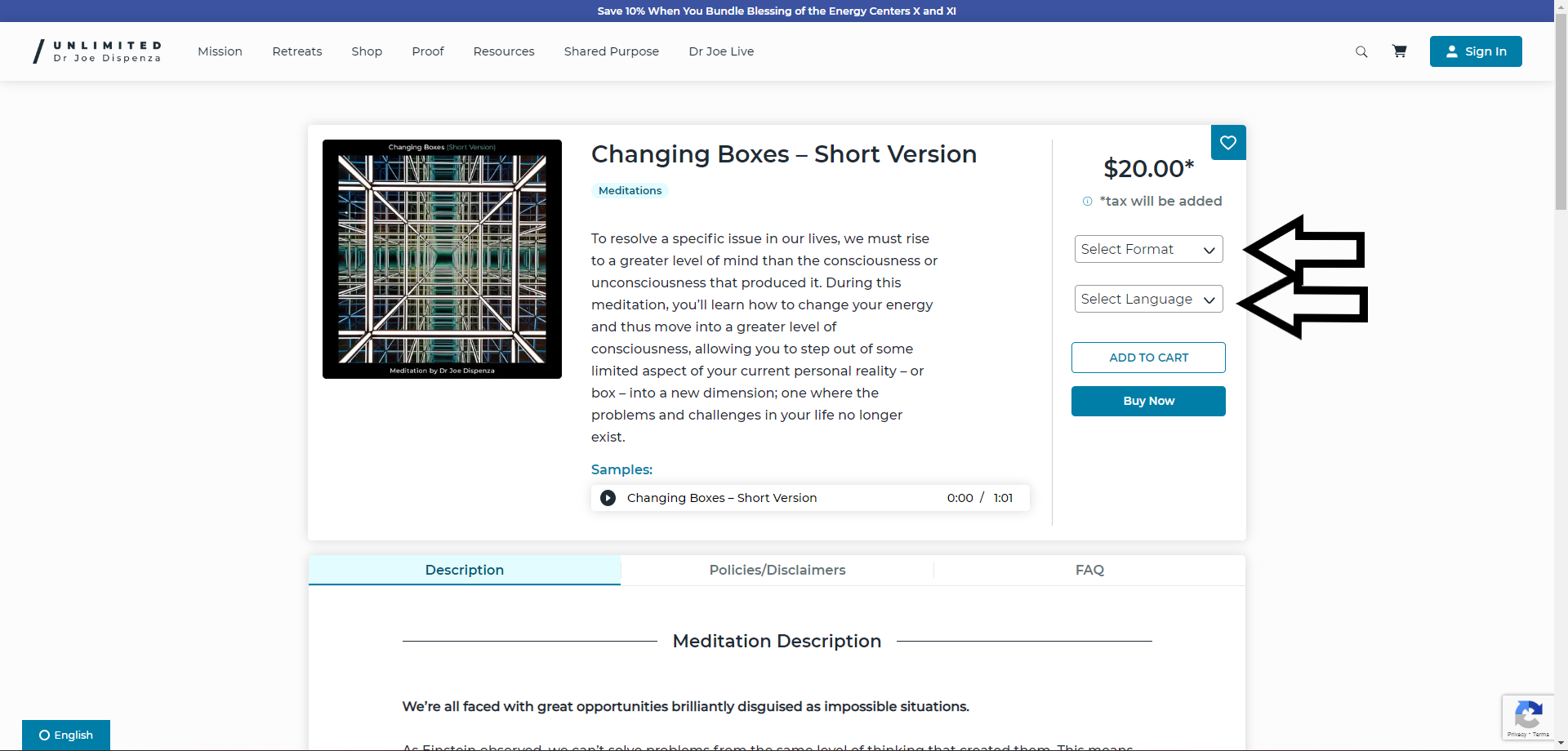The width and height of the screenshot is (1568, 751).
Task: Switch to the Description tab
Action: pos(465,570)
